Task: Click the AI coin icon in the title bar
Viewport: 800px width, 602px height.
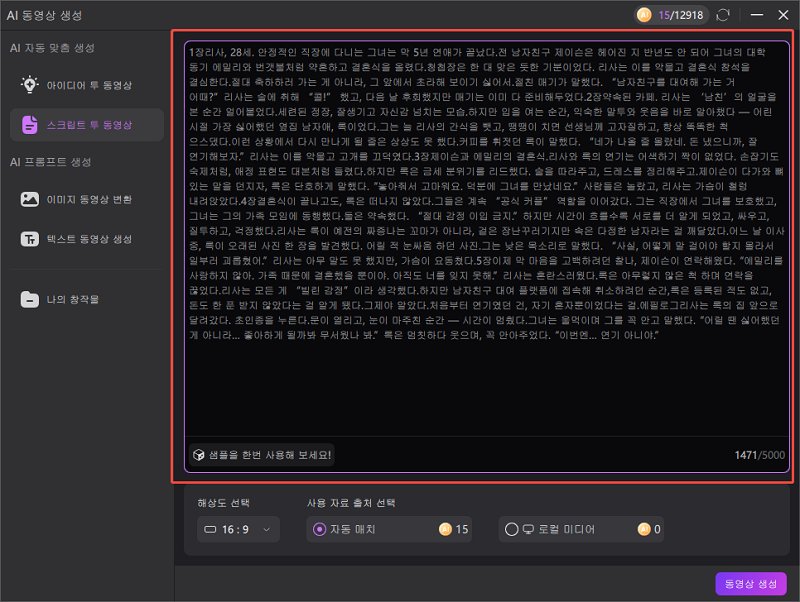Action: click(644, 14)
